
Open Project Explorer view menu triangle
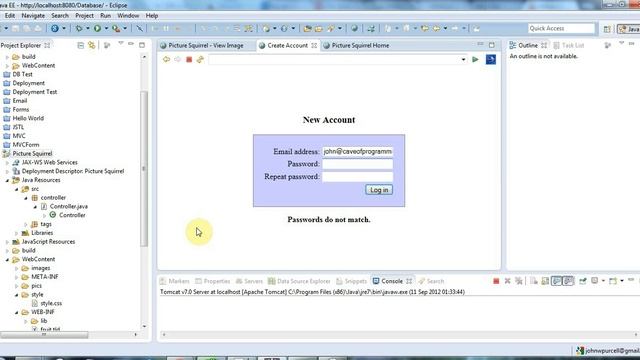coord(120,44)
